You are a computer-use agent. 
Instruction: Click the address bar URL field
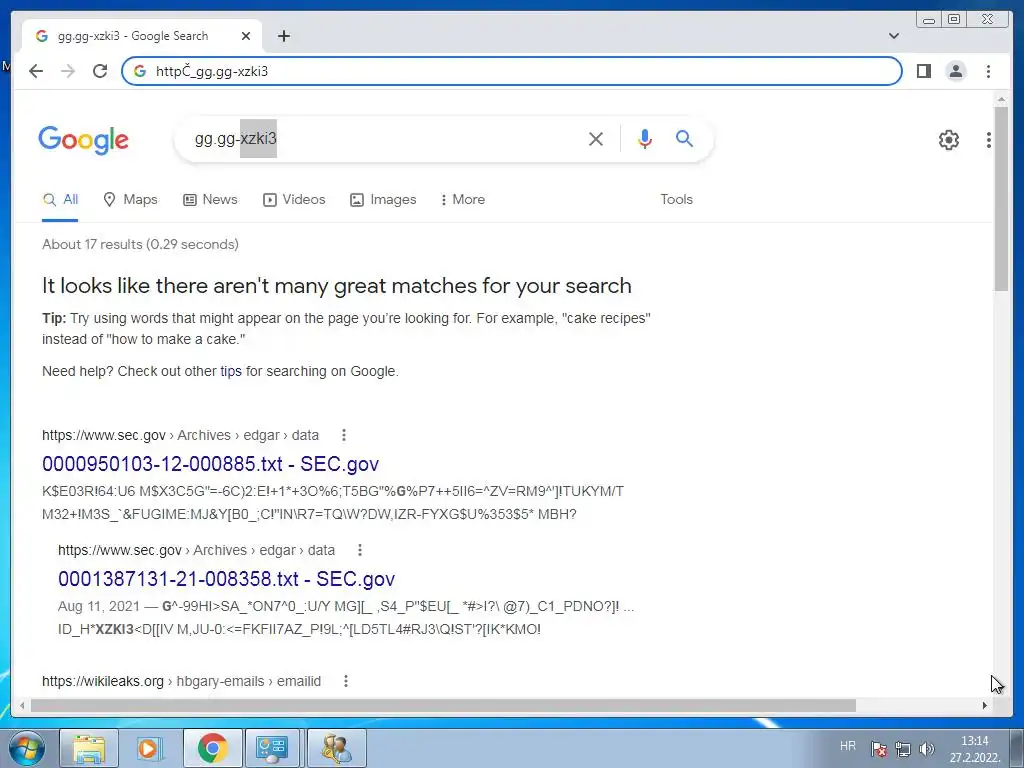(x=511, y=71)
